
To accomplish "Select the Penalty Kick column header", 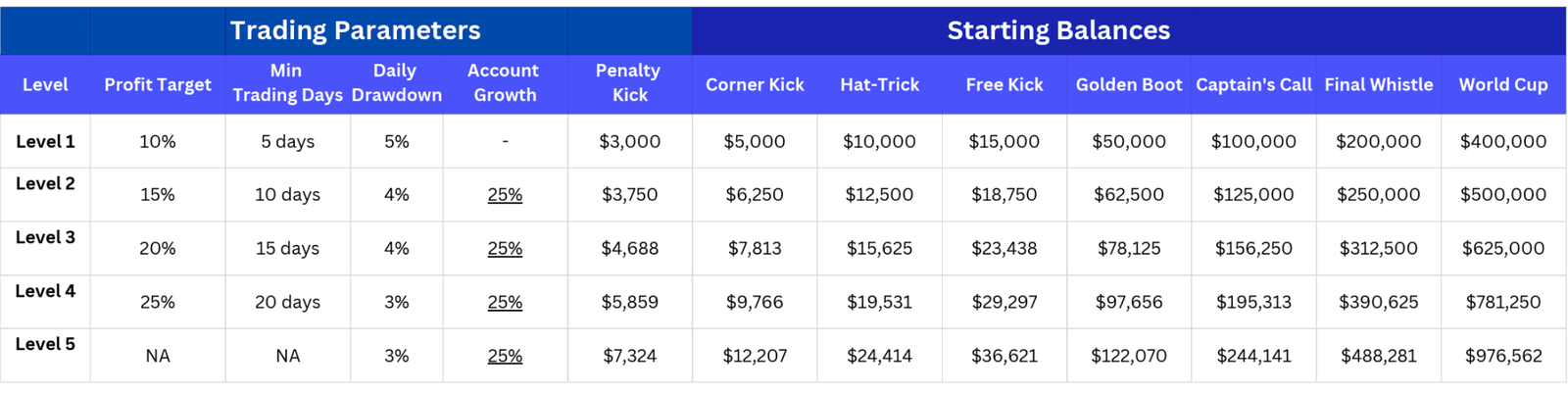I will pos(629,83).
